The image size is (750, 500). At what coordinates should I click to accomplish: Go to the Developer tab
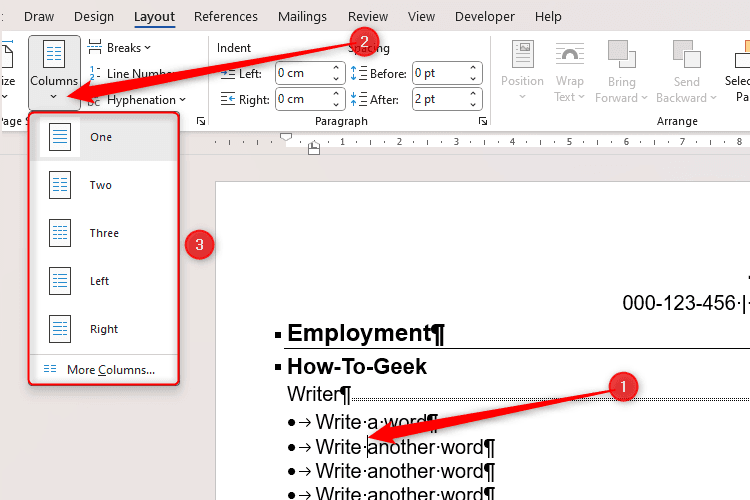pos(486,17)
